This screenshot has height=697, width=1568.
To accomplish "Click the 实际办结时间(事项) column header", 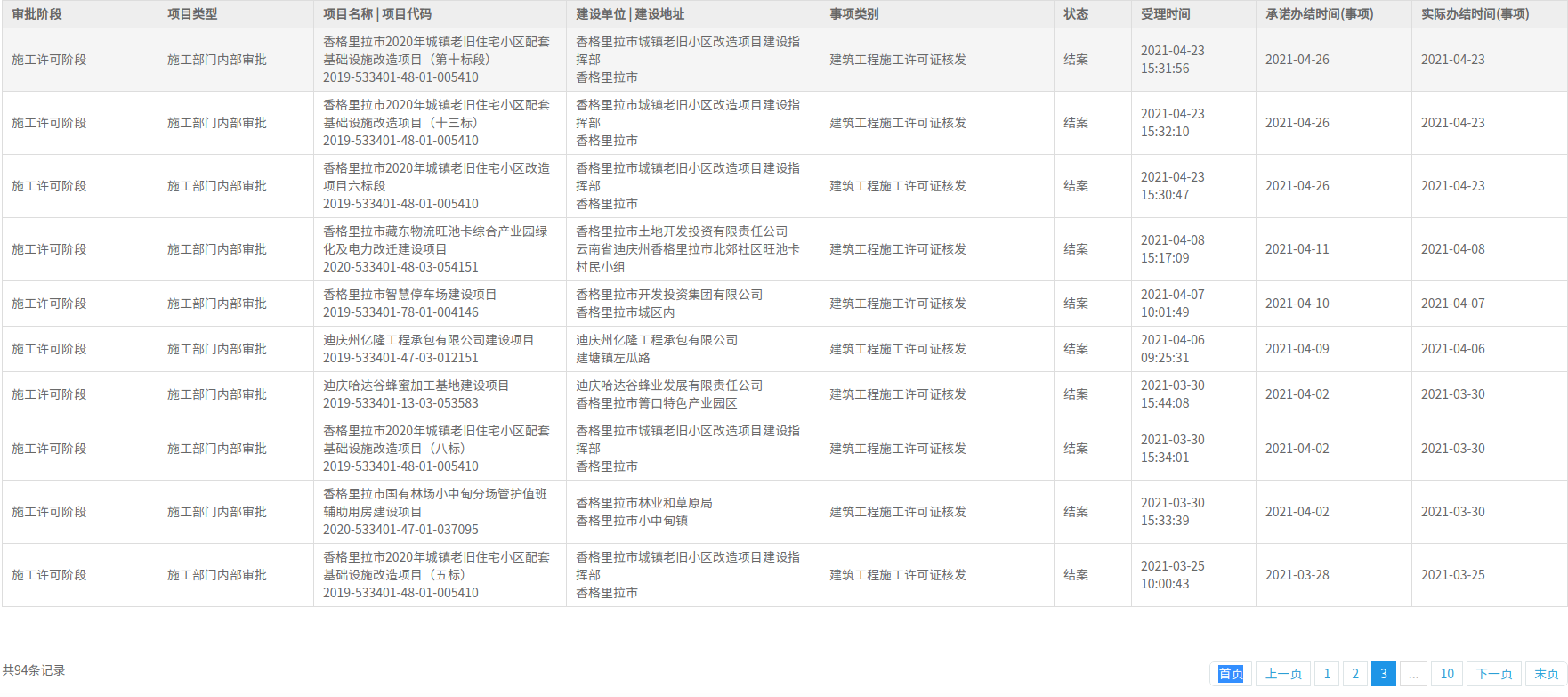I will tap(1475, 14).
